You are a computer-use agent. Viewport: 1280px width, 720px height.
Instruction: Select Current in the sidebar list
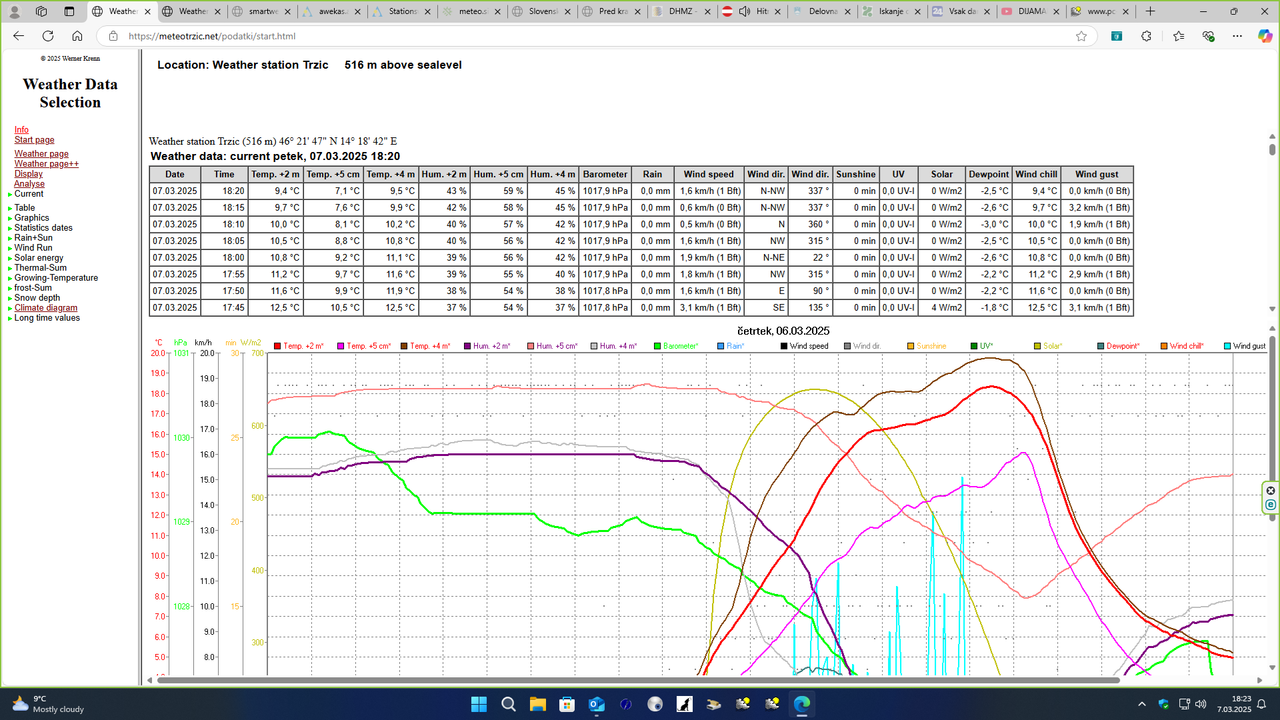tap(29, 194)
